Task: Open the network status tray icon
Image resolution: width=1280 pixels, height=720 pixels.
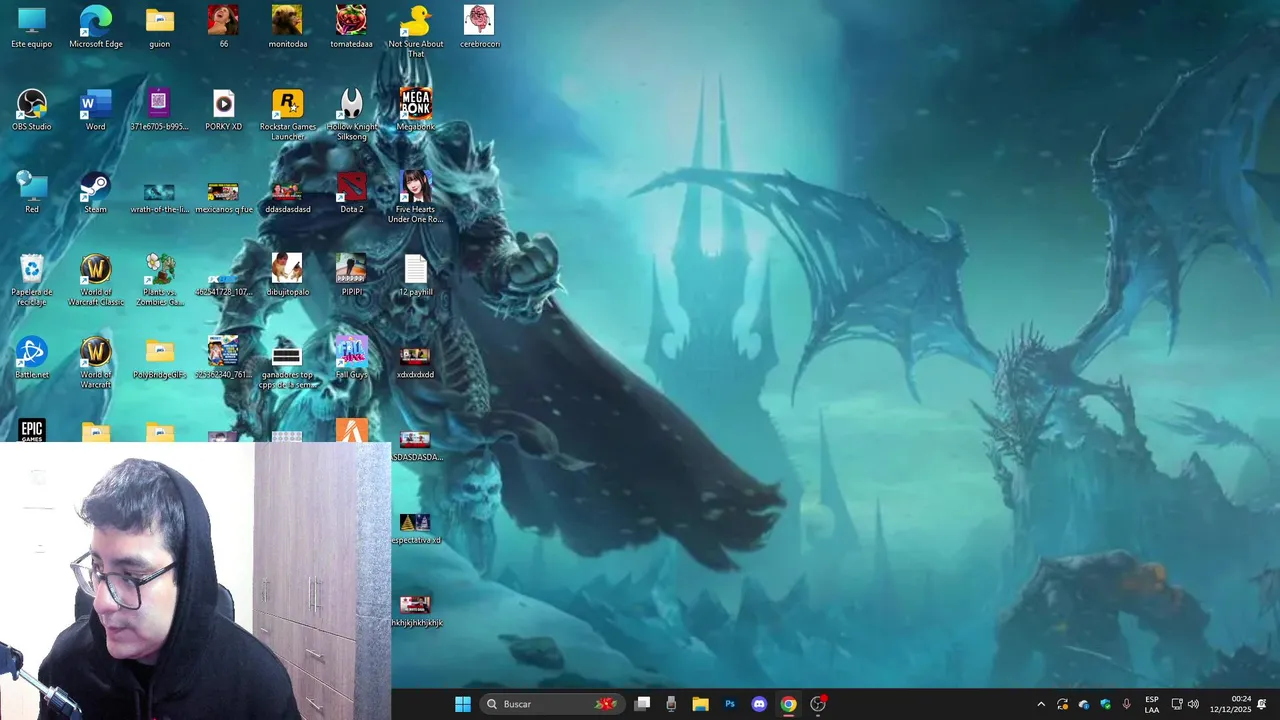Action: [1176, 704]
